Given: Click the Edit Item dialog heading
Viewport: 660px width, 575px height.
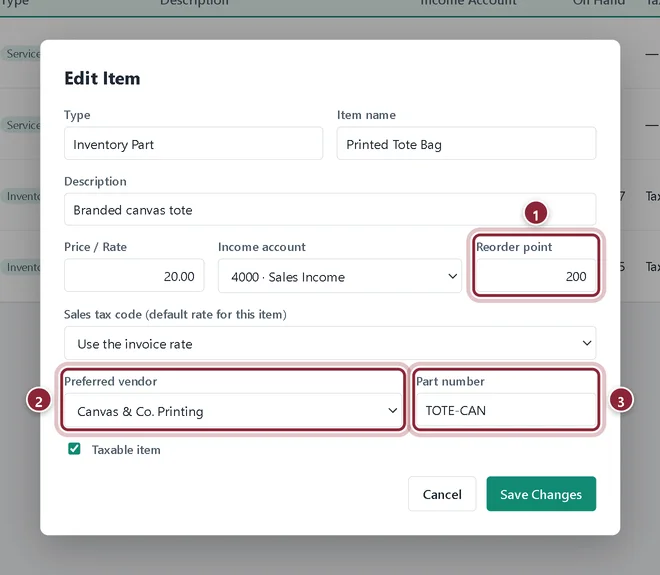Looking at the screenshot, I should [102, 78].
